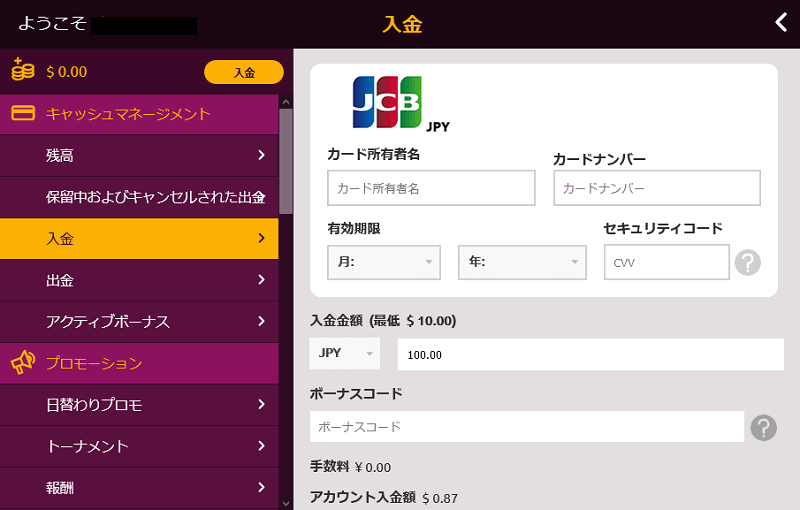Open the トーナメント menu item
The width and height of the screenshot is (800, 510).
coord(139,446)
